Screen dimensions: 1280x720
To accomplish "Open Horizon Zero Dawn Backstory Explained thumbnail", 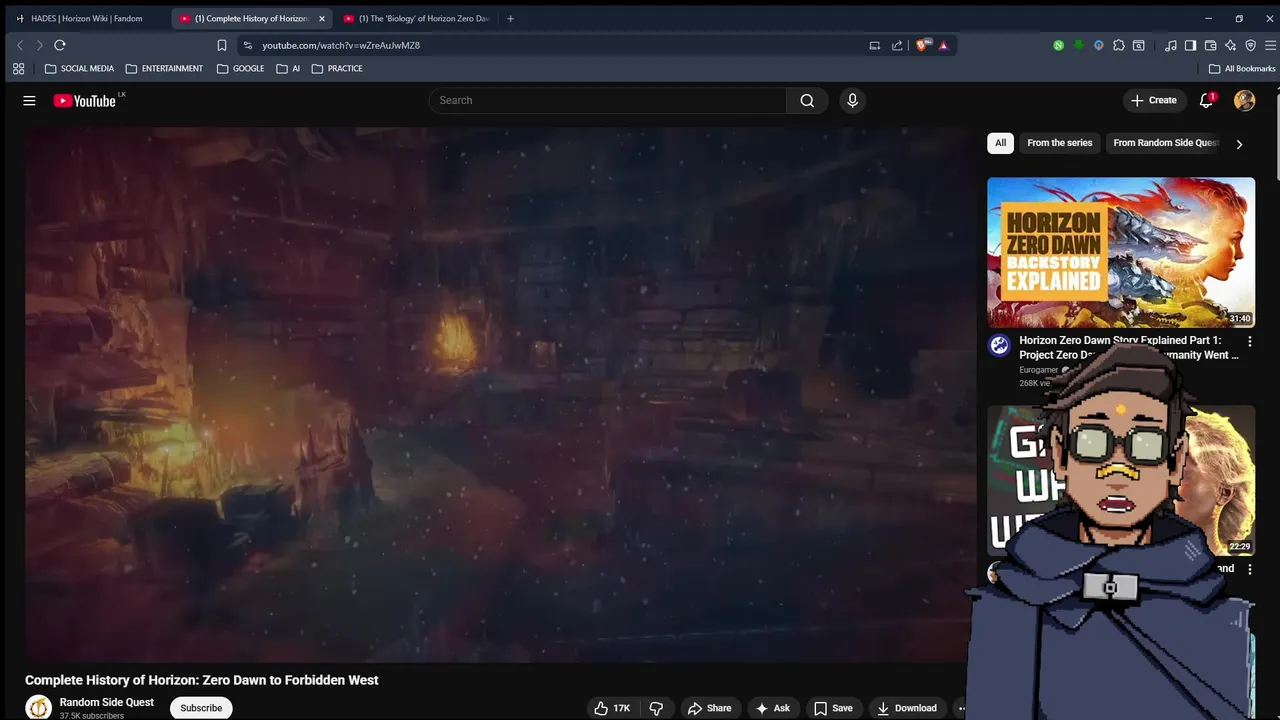I will [1121, 253].
